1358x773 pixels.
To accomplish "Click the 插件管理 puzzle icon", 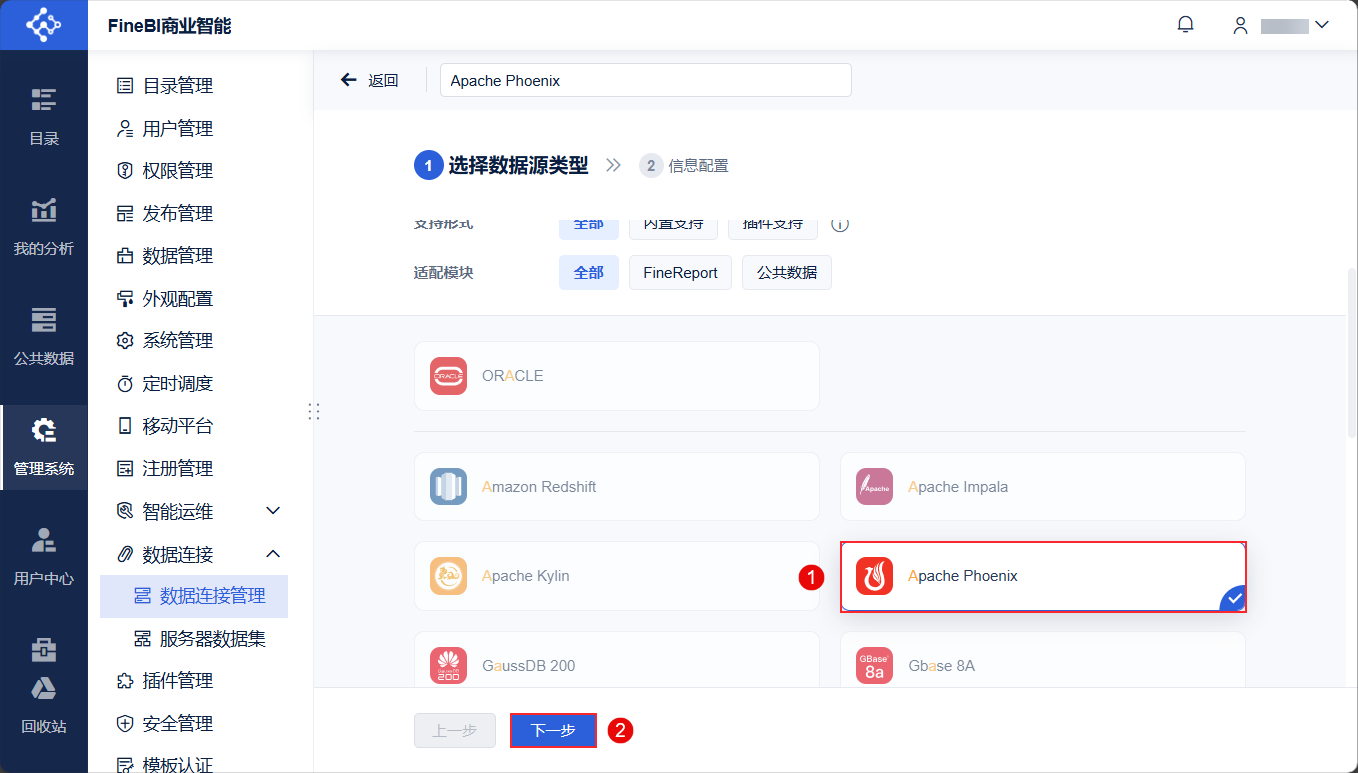I will click(x=125, y=681).
